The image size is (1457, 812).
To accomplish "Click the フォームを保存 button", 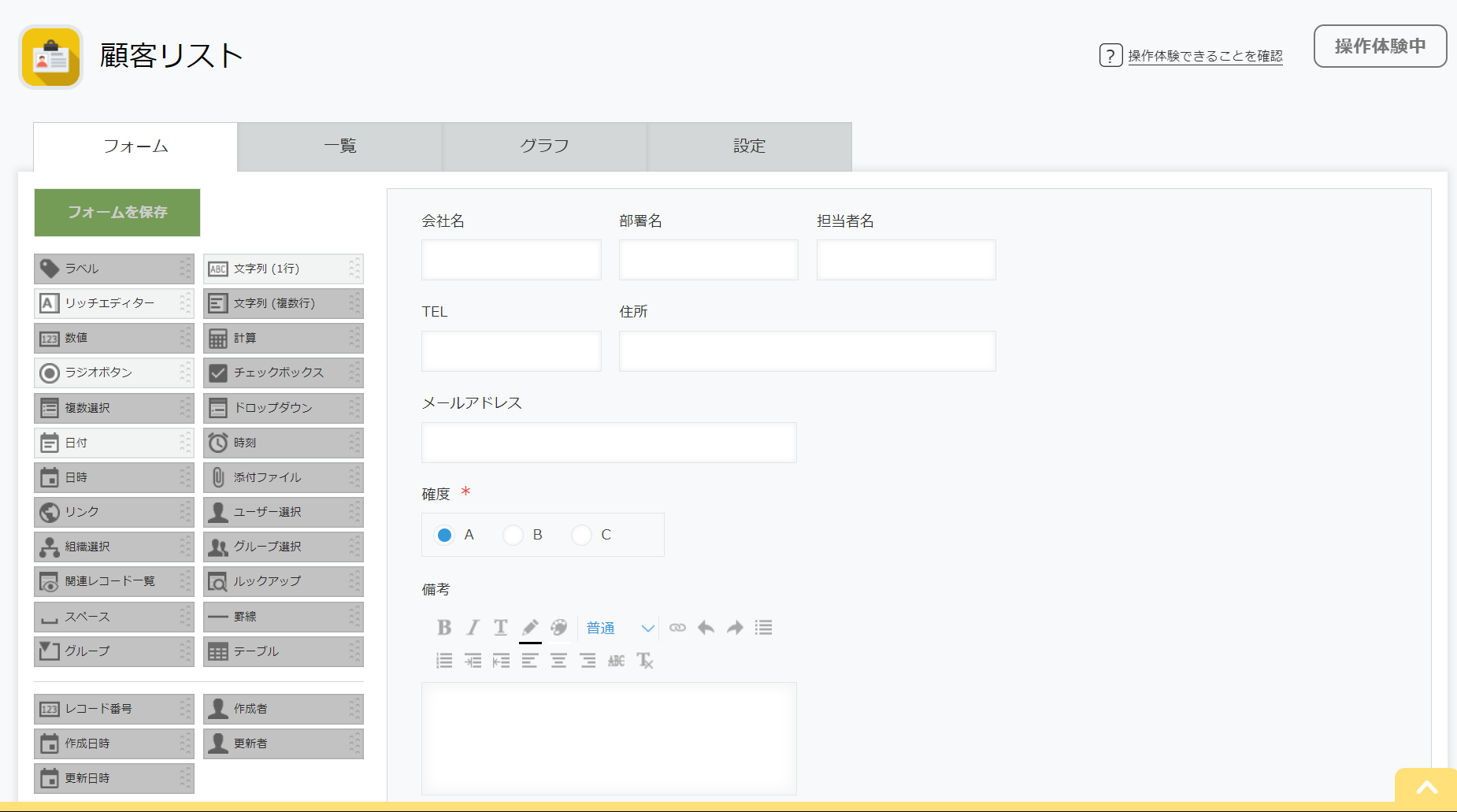I will (117, 212).
